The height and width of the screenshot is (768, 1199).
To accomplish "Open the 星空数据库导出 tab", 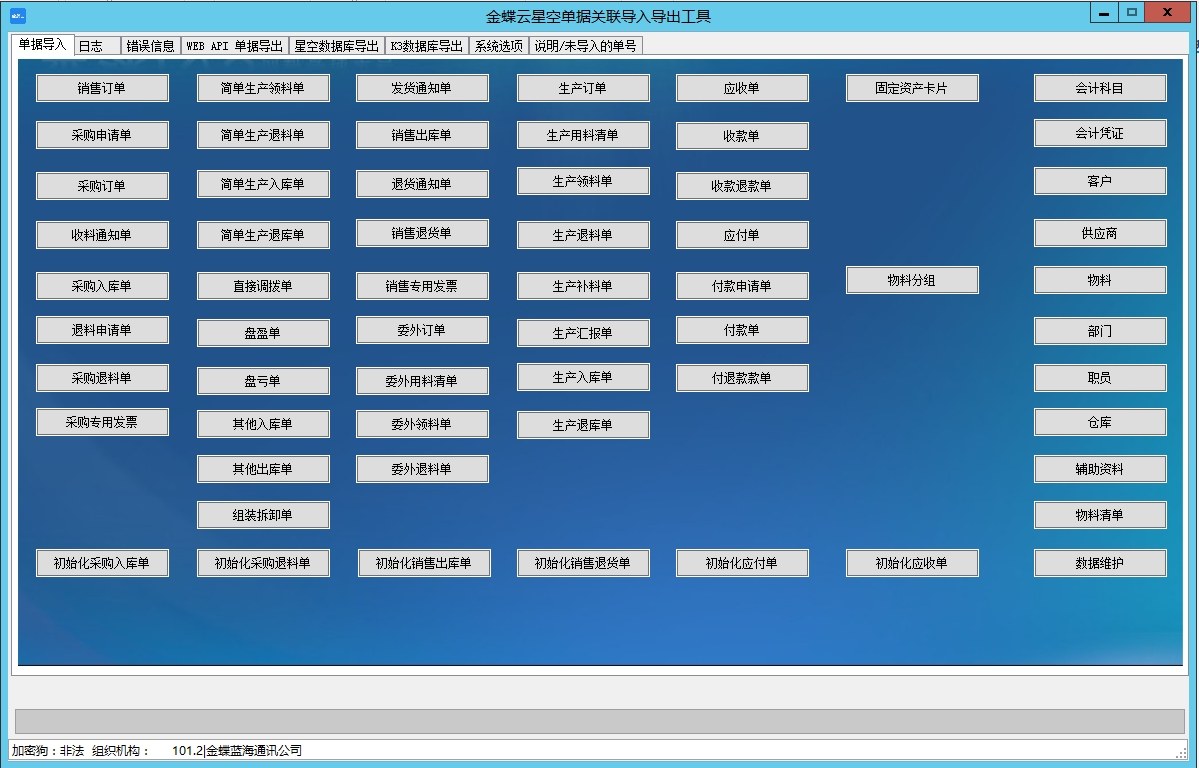I will click(336, 46).
